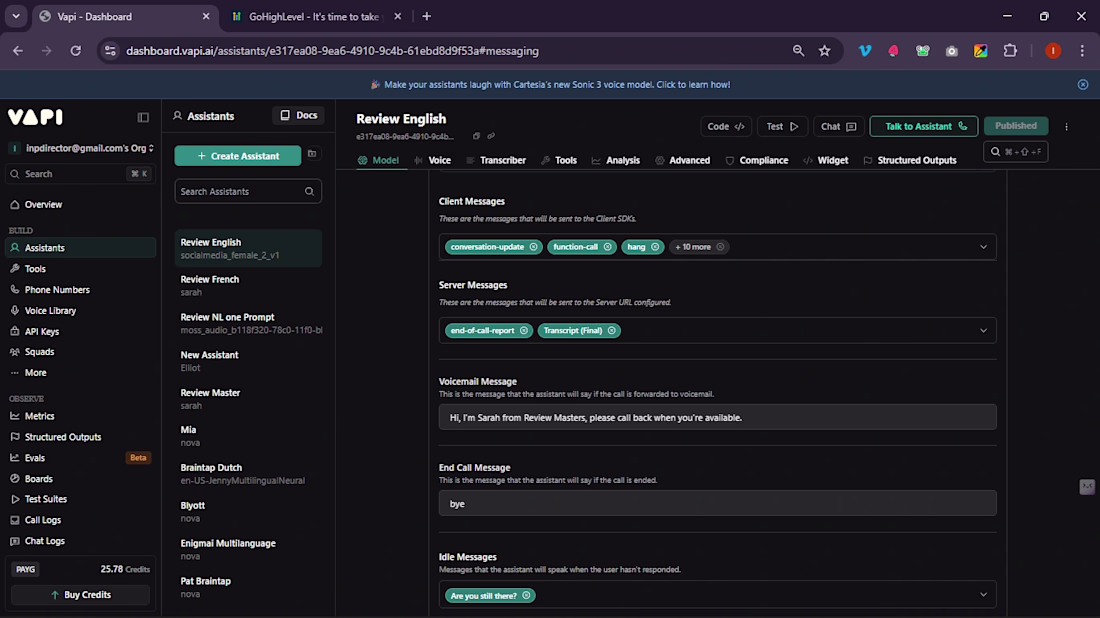Open the Widget tab
This screenshot has height=618, width=1100.
(826, 161)
